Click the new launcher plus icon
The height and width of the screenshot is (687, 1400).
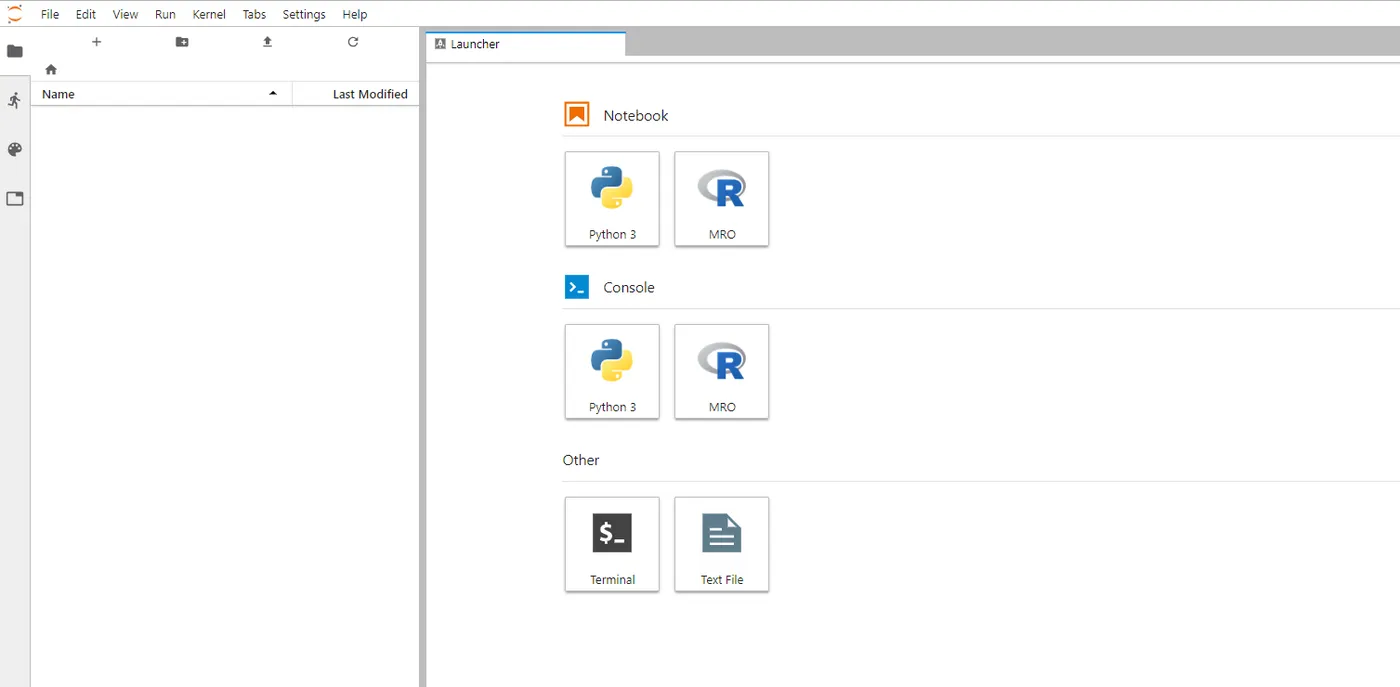(97, 42)
